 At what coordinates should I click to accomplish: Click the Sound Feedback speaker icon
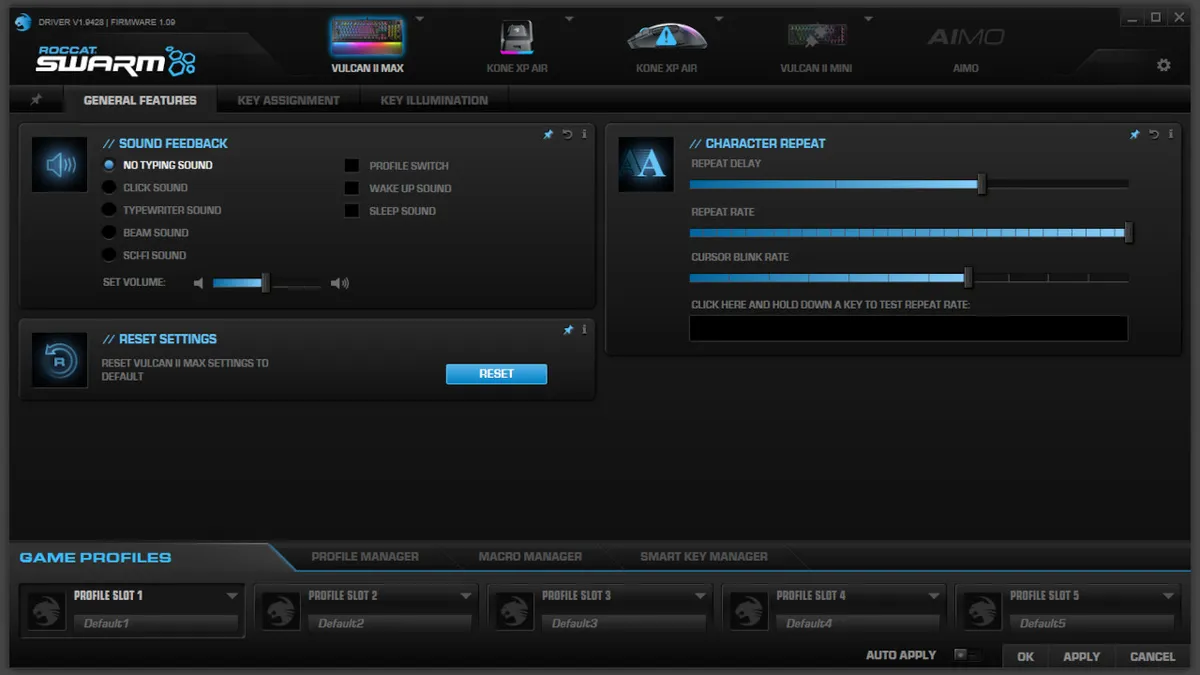click(x=59, y=164)
